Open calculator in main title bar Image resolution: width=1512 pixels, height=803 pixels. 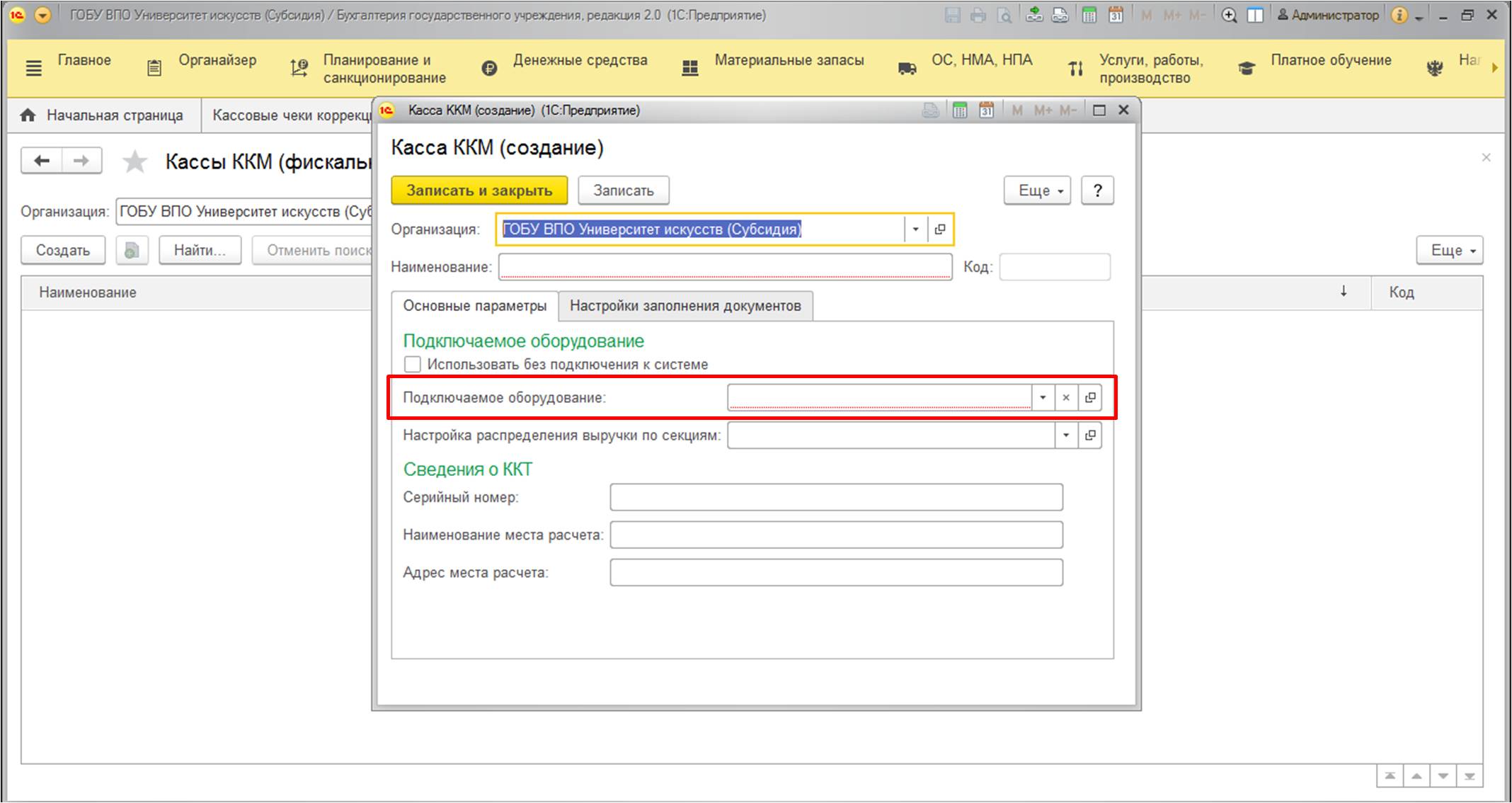[x=1089, y=15]
